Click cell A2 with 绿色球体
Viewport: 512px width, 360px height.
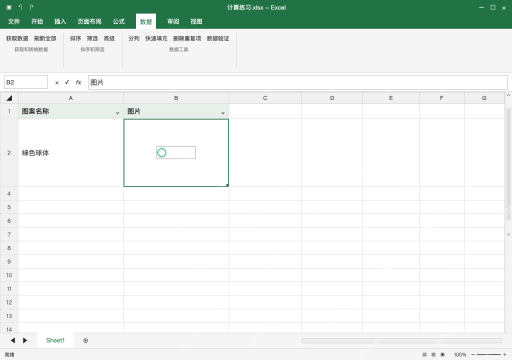click(71, 153)
